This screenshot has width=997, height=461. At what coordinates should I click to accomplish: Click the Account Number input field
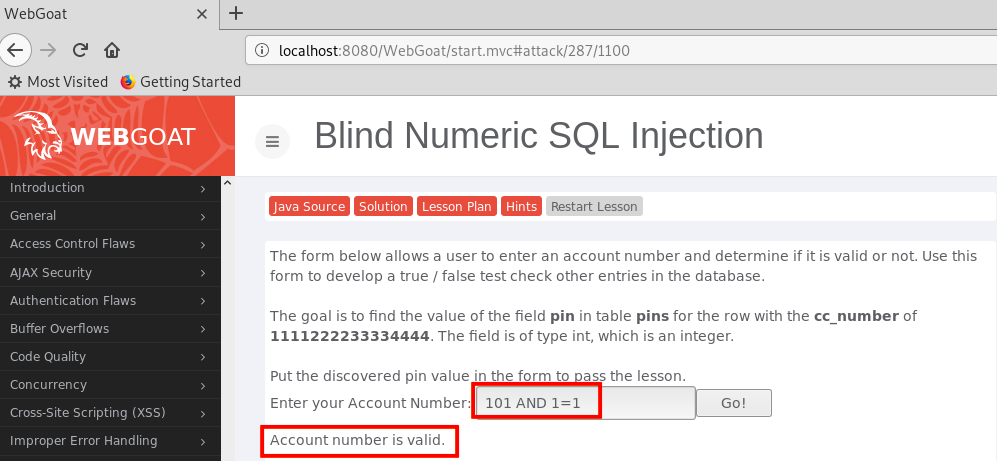pos(584,403)
